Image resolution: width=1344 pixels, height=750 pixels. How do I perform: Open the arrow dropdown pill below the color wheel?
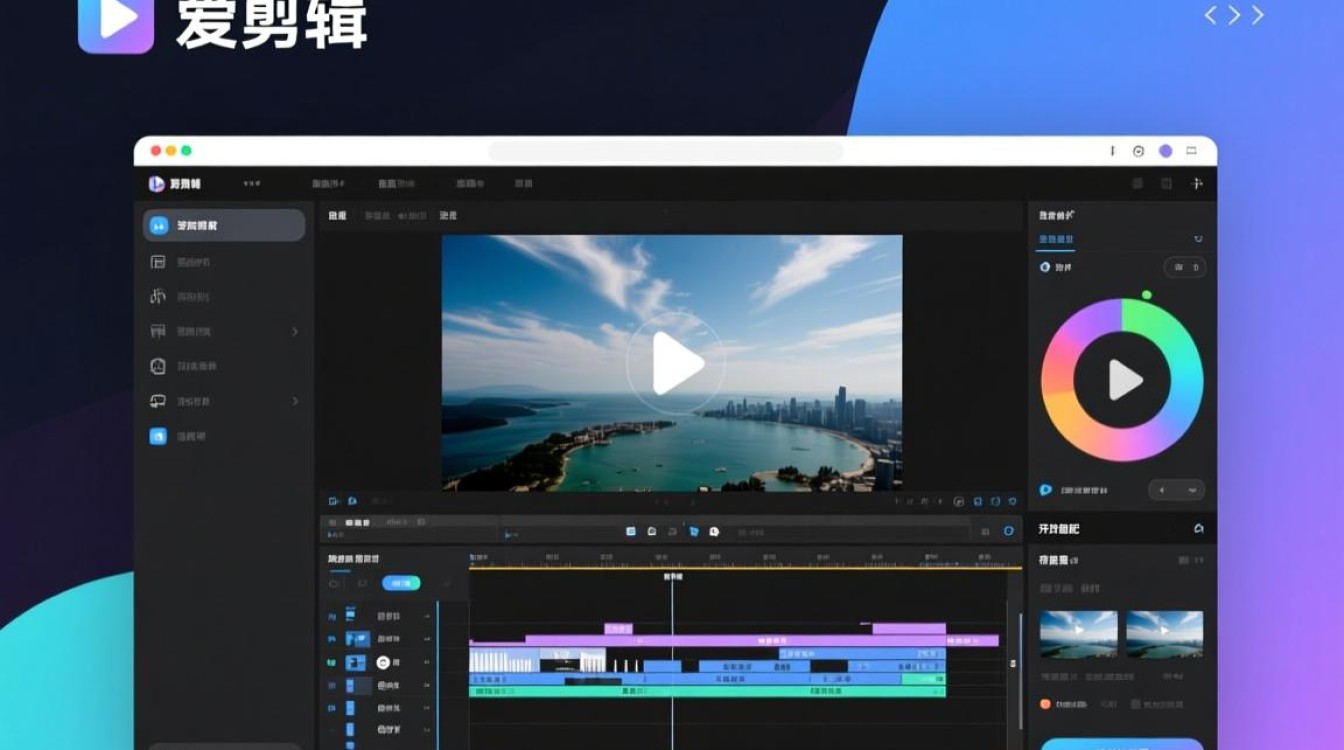tap(1176, 490)
